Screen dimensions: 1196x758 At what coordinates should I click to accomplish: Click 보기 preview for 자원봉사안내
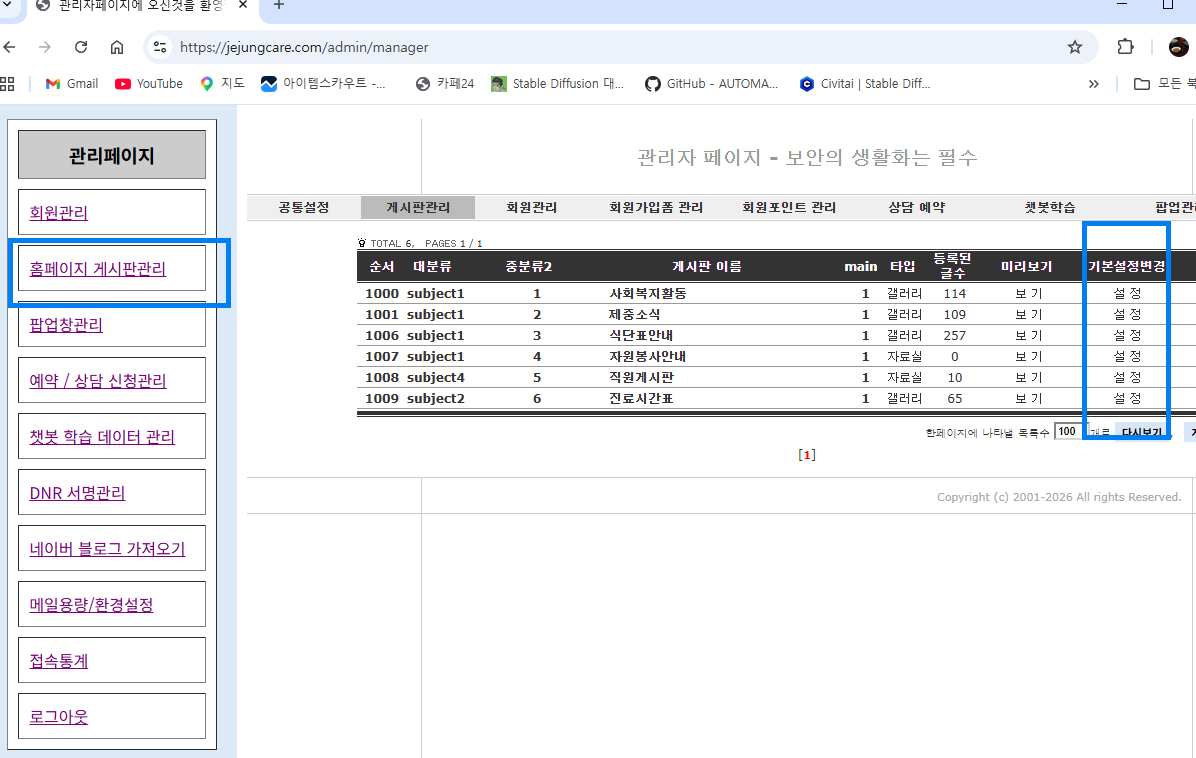point(1028,356)
